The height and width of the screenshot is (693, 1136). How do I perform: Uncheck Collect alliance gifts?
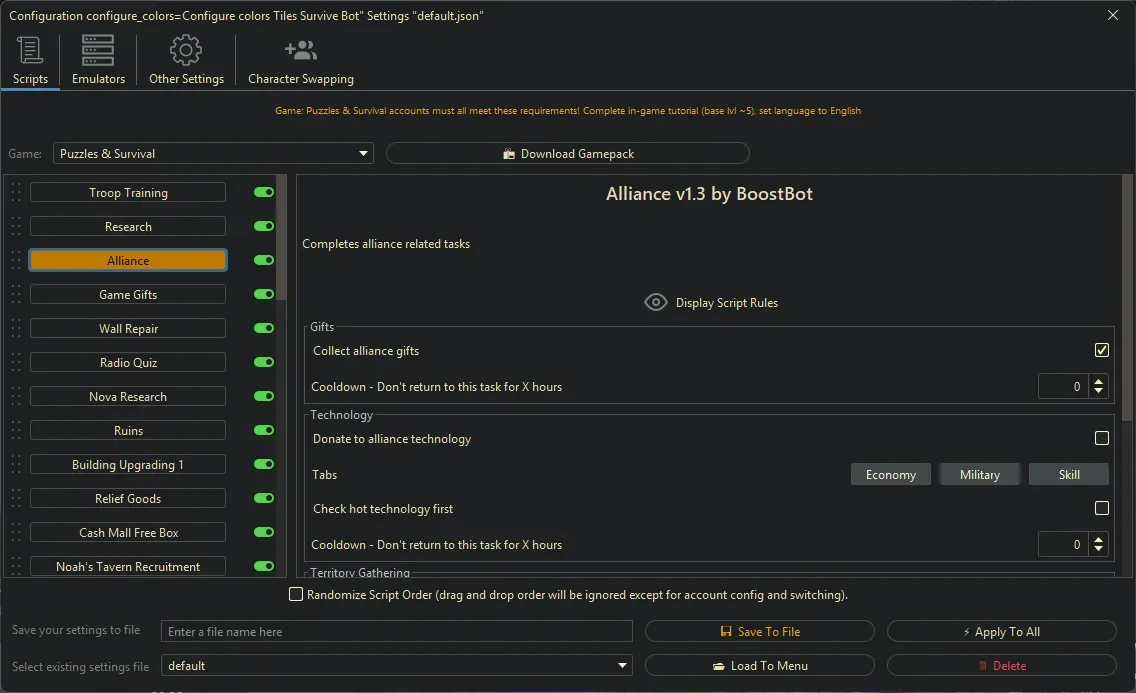(1101, 350)
